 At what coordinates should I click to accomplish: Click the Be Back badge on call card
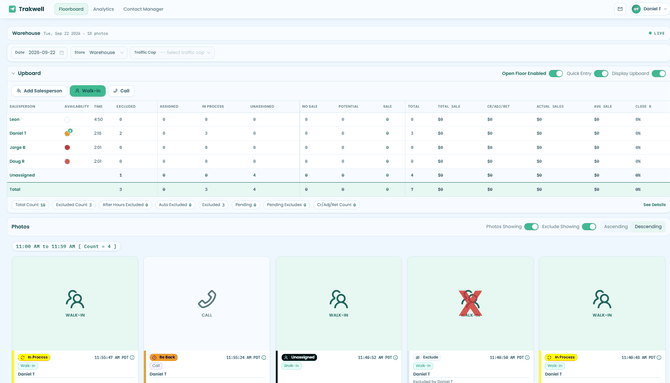[164, 357]
